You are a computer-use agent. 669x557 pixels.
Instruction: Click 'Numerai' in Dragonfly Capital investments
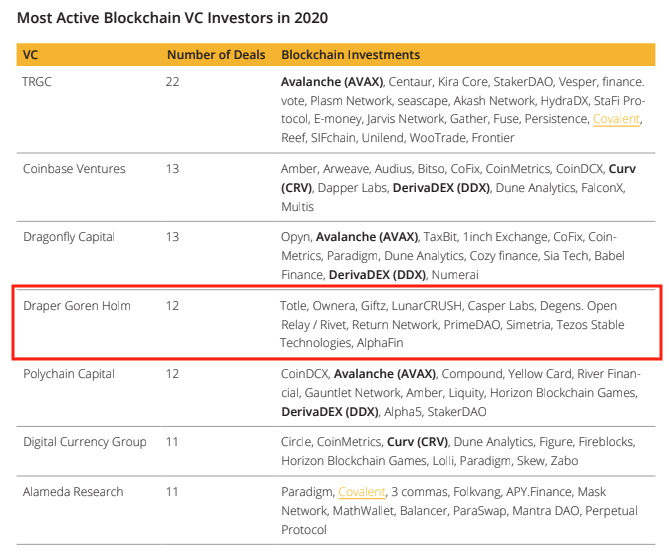click(455, 275)
